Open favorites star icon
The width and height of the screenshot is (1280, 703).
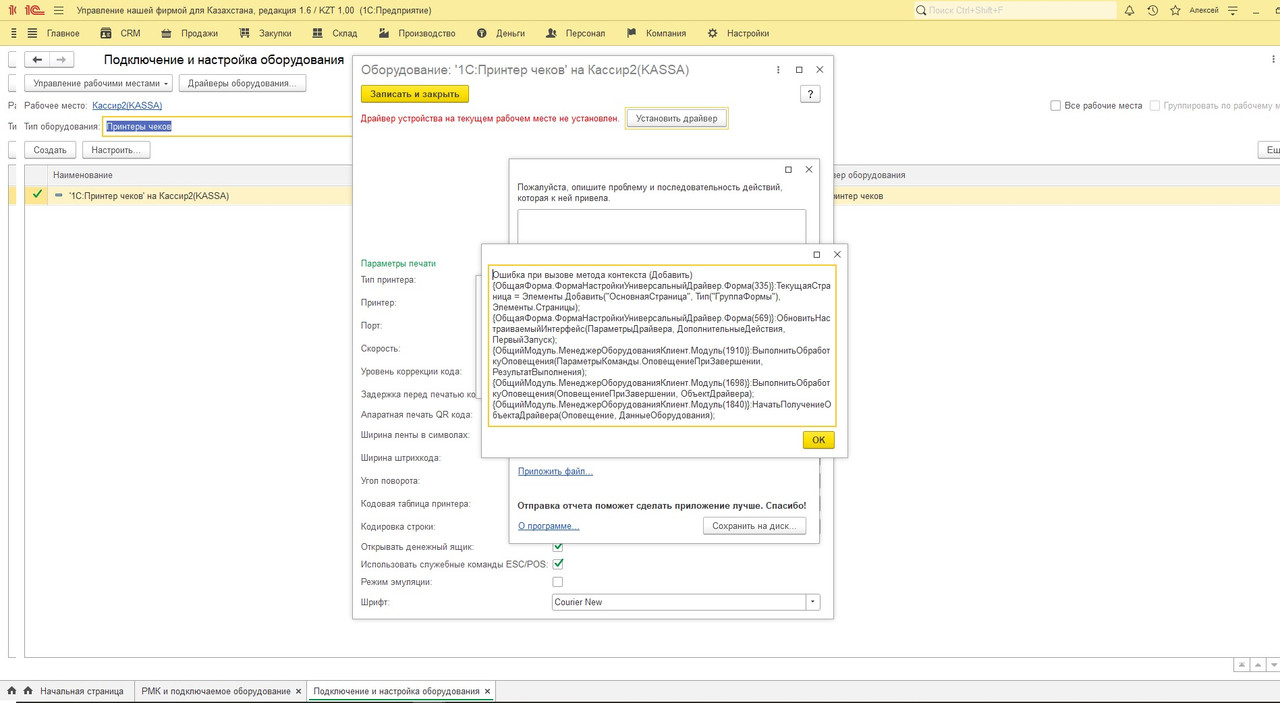point(1174,10)
